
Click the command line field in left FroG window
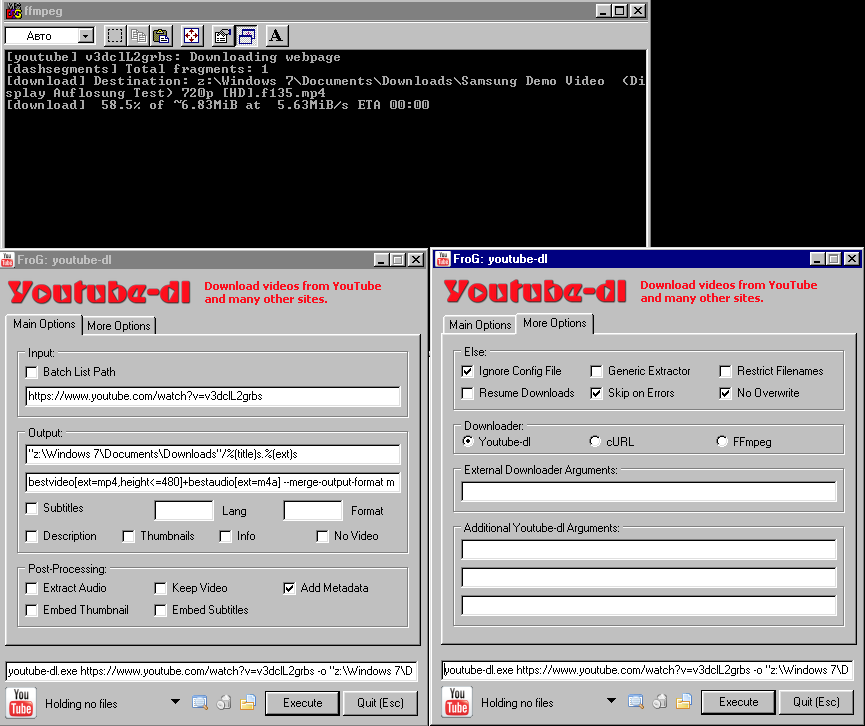[212, 671]
